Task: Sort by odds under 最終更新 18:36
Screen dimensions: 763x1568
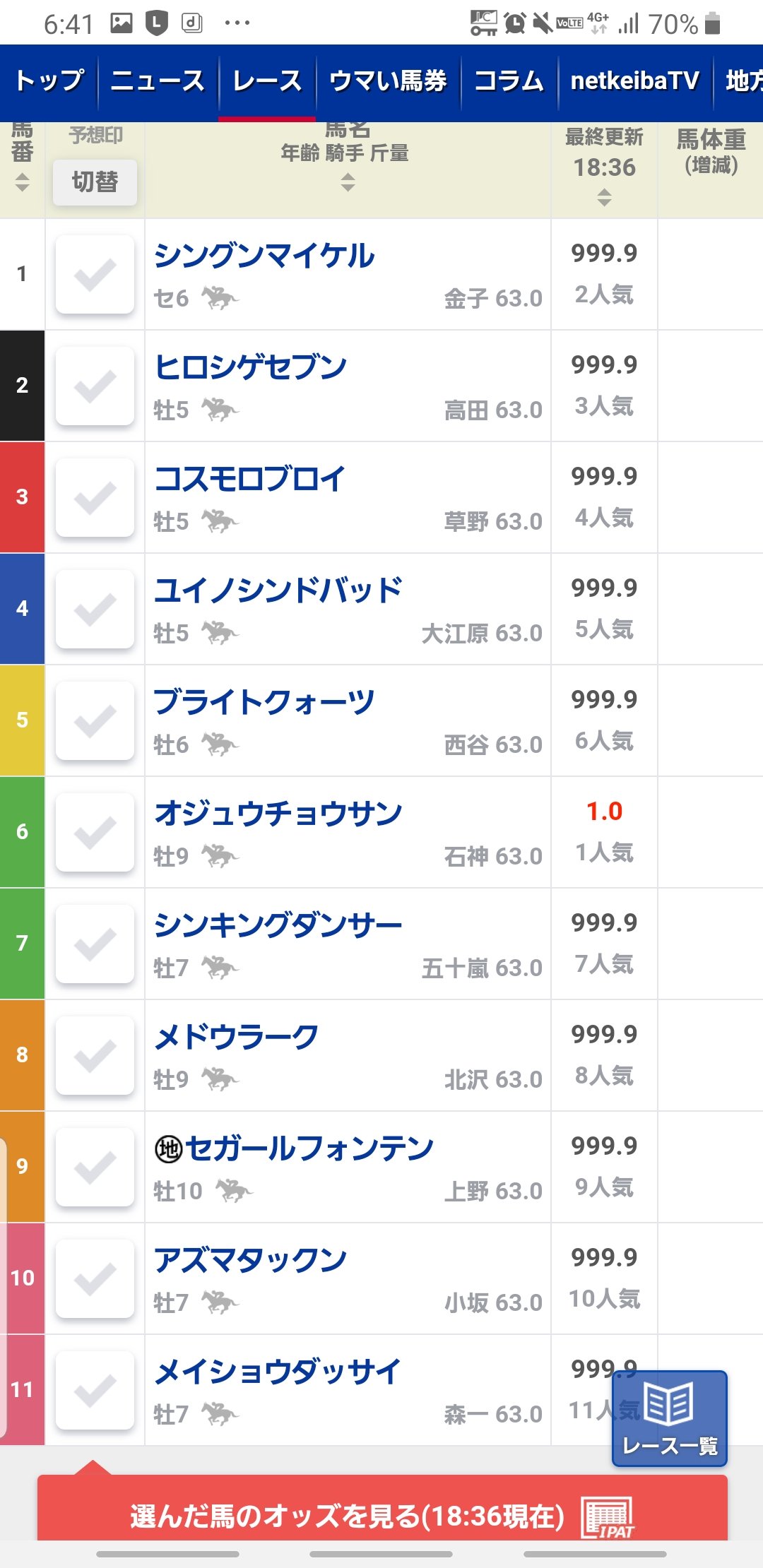Action: [x=604, y=197]
